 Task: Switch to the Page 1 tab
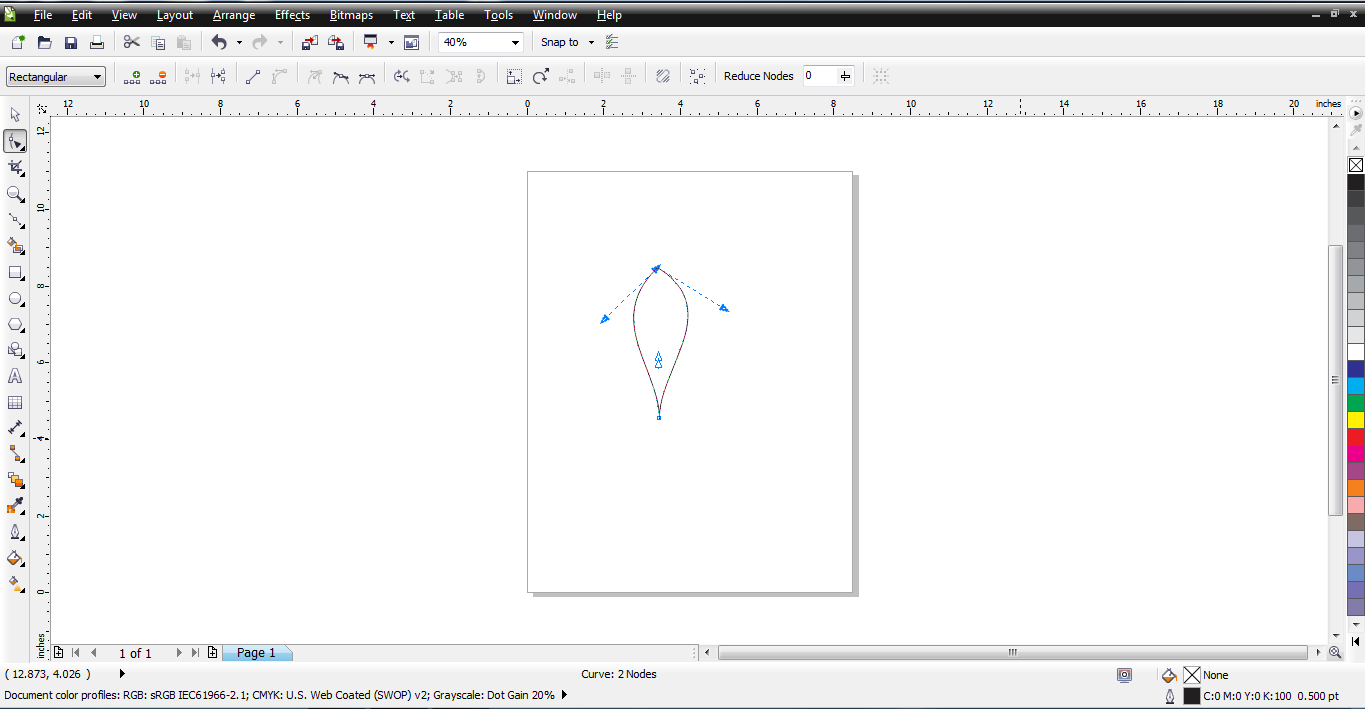(256, 653)
